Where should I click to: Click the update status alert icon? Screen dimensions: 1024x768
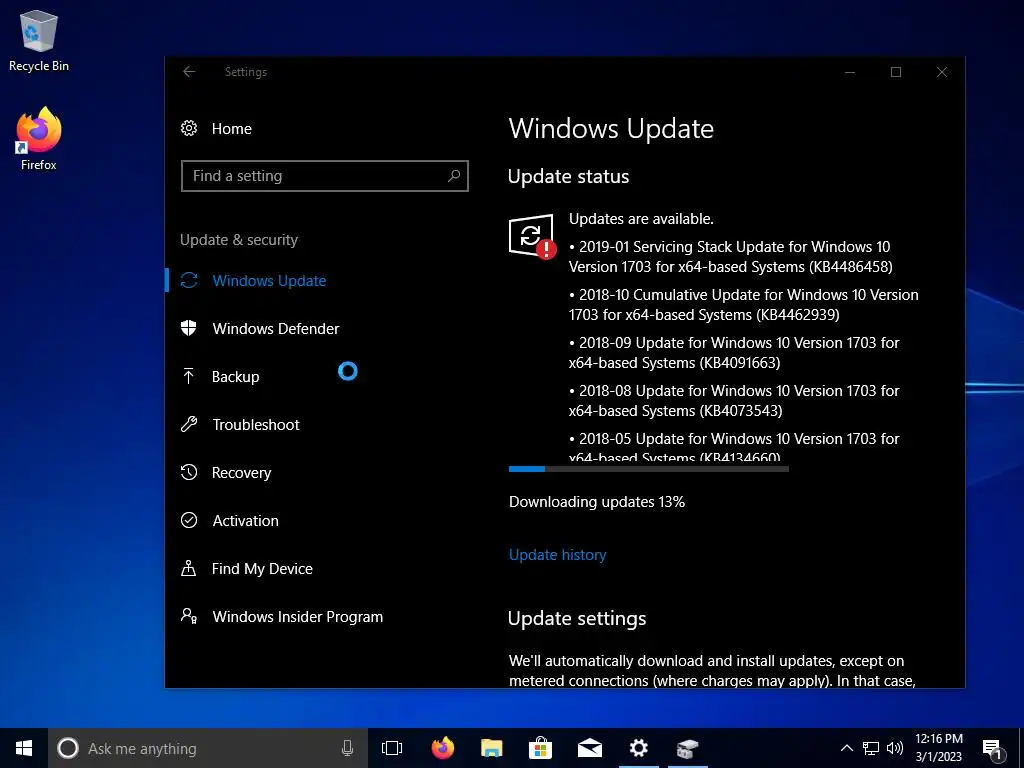point(532,236)
